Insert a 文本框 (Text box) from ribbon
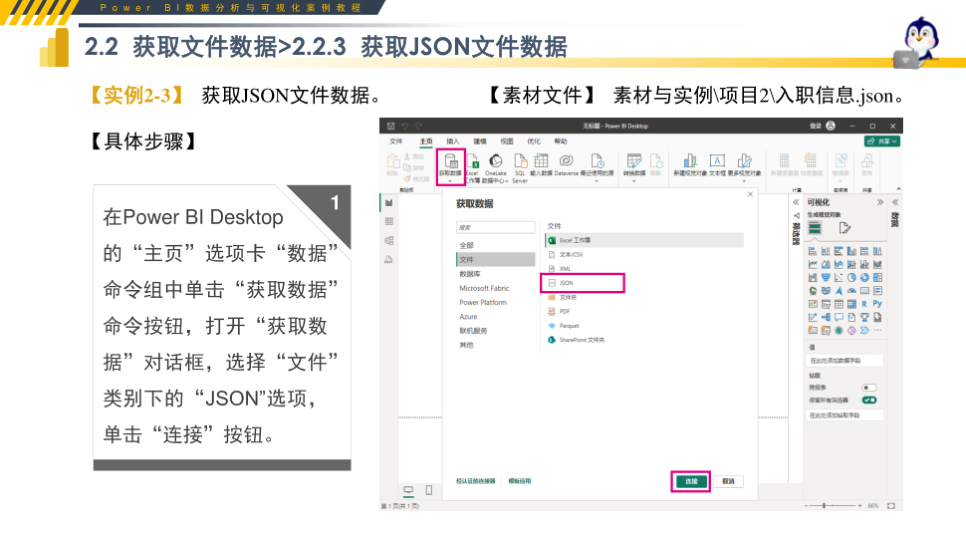Viewport: 966px width, 544px height. tap(717, 166)
